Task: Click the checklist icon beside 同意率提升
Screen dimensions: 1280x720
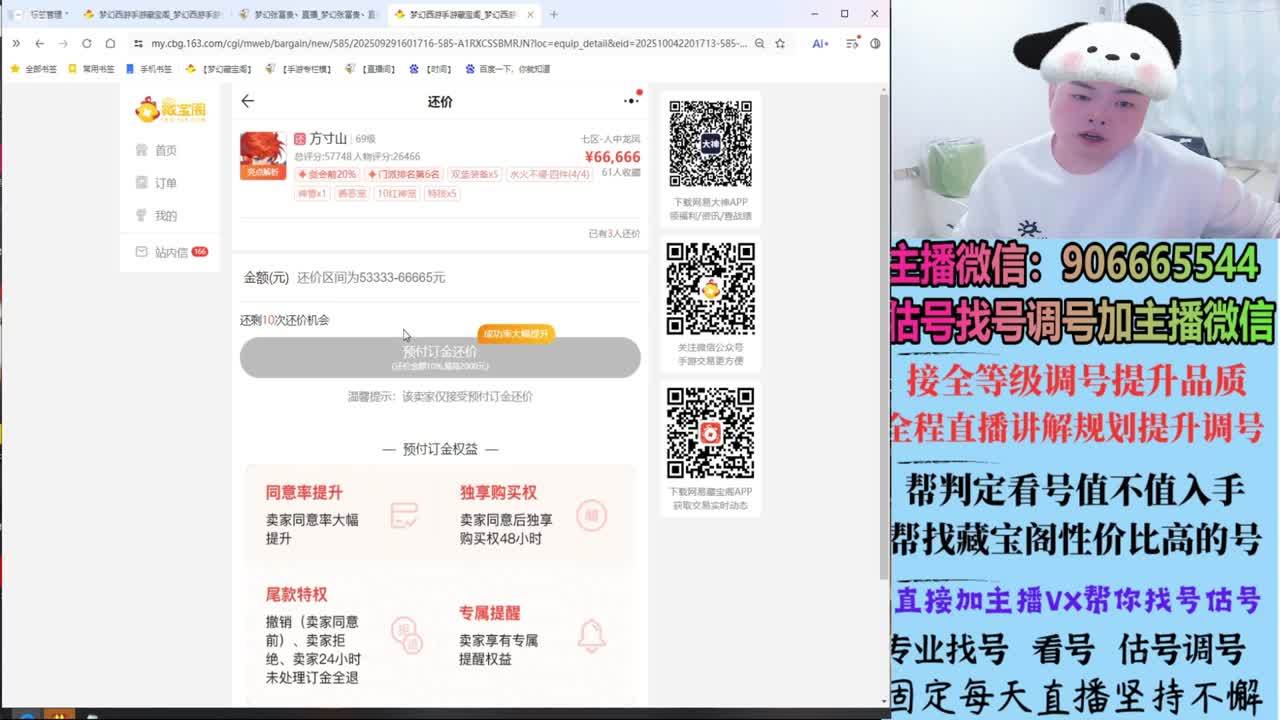Action: [404, 515]
